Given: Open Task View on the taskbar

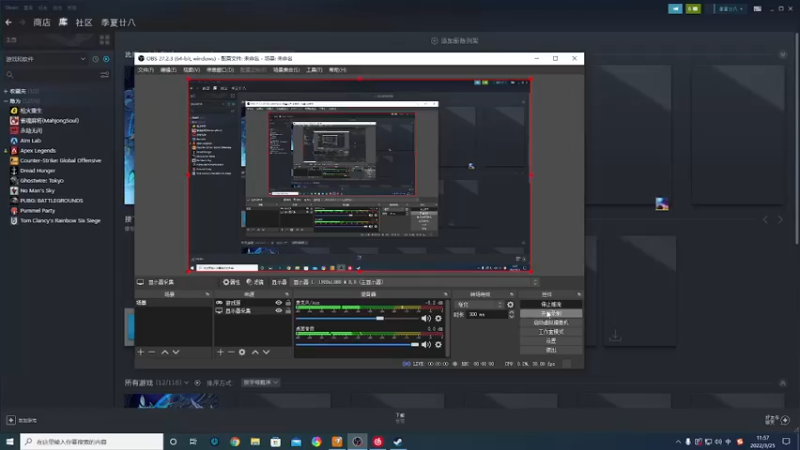Looking at the screenshot, I should (193, 441).
